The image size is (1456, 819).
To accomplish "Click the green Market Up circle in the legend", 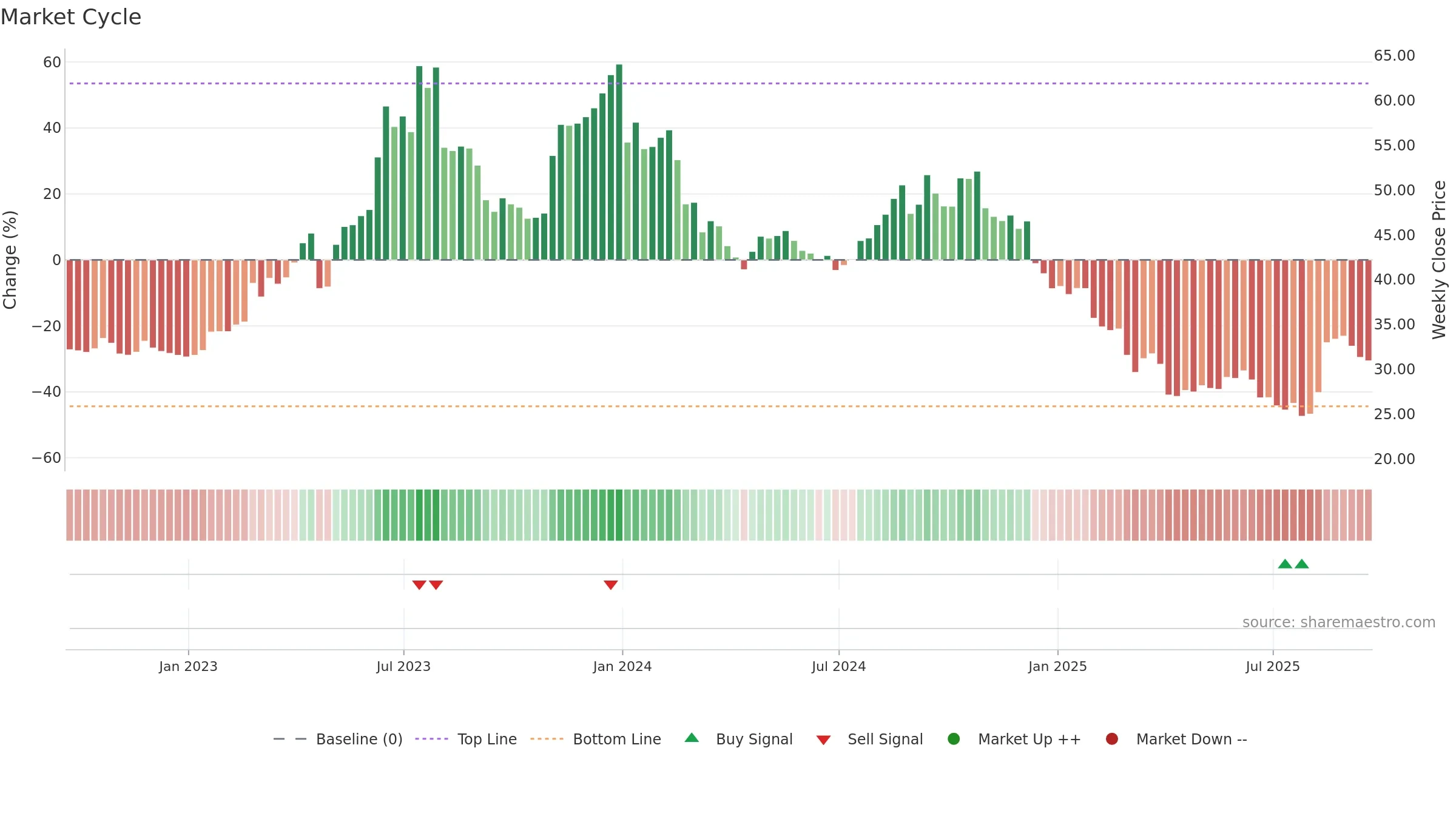I will coord(954,739).
